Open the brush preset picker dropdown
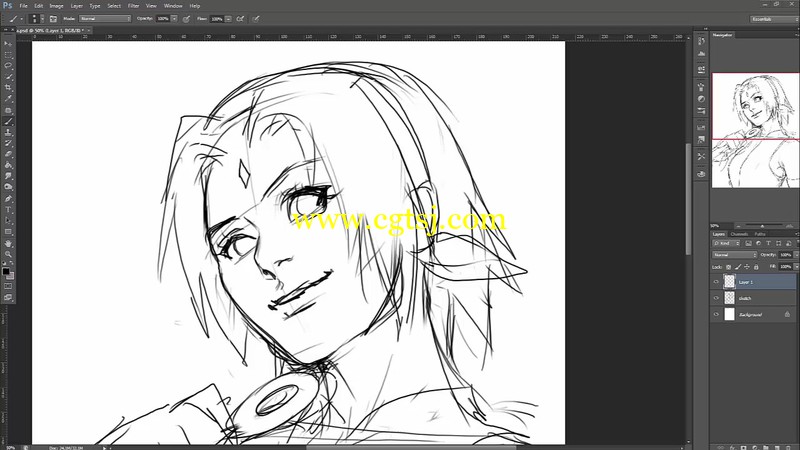 42,19
